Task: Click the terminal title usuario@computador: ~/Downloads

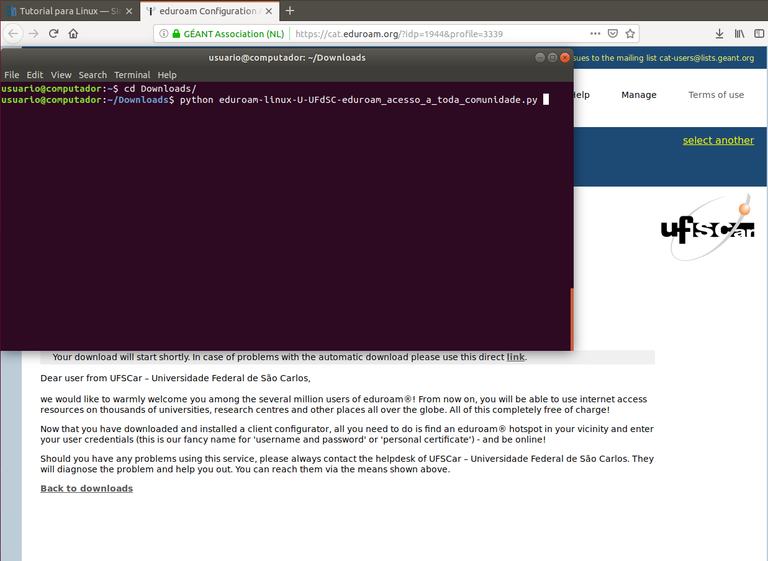Action: tap(287, 57)
